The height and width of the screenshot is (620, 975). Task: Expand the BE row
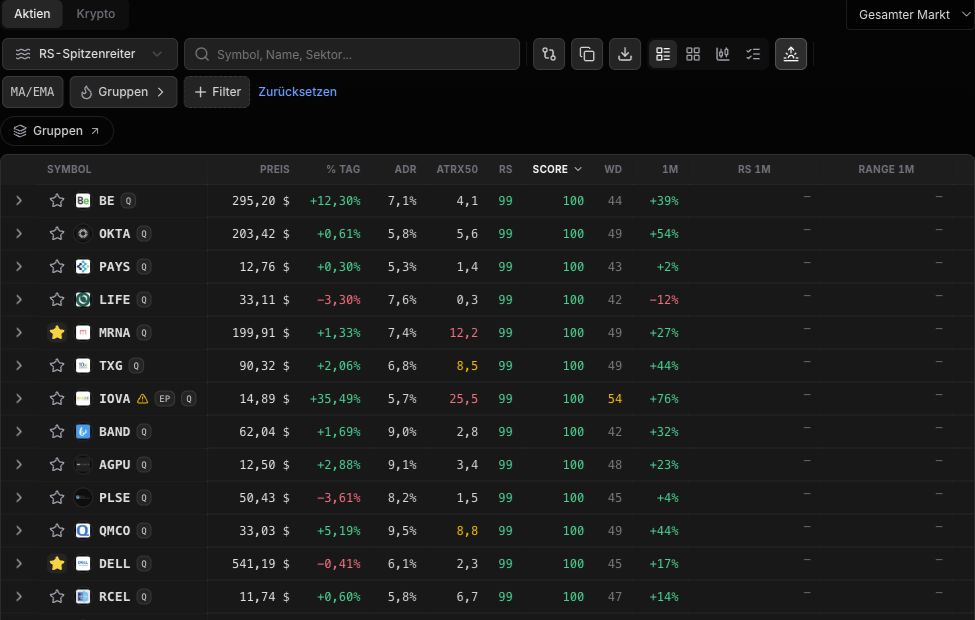(19, 201)
